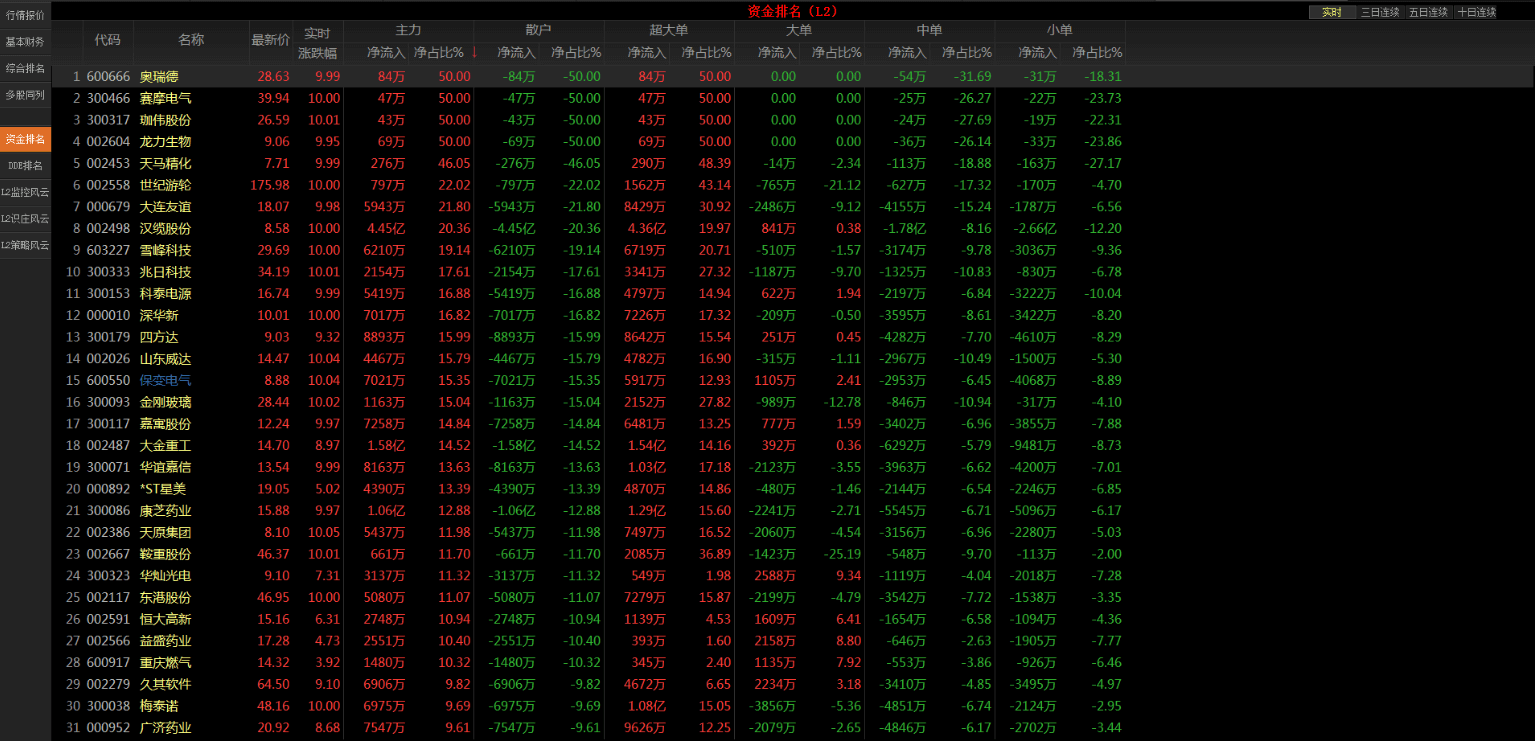The image size is (1535, 741).
Task: Select the stock name 东港股份
Action: (x=166, y=598)
